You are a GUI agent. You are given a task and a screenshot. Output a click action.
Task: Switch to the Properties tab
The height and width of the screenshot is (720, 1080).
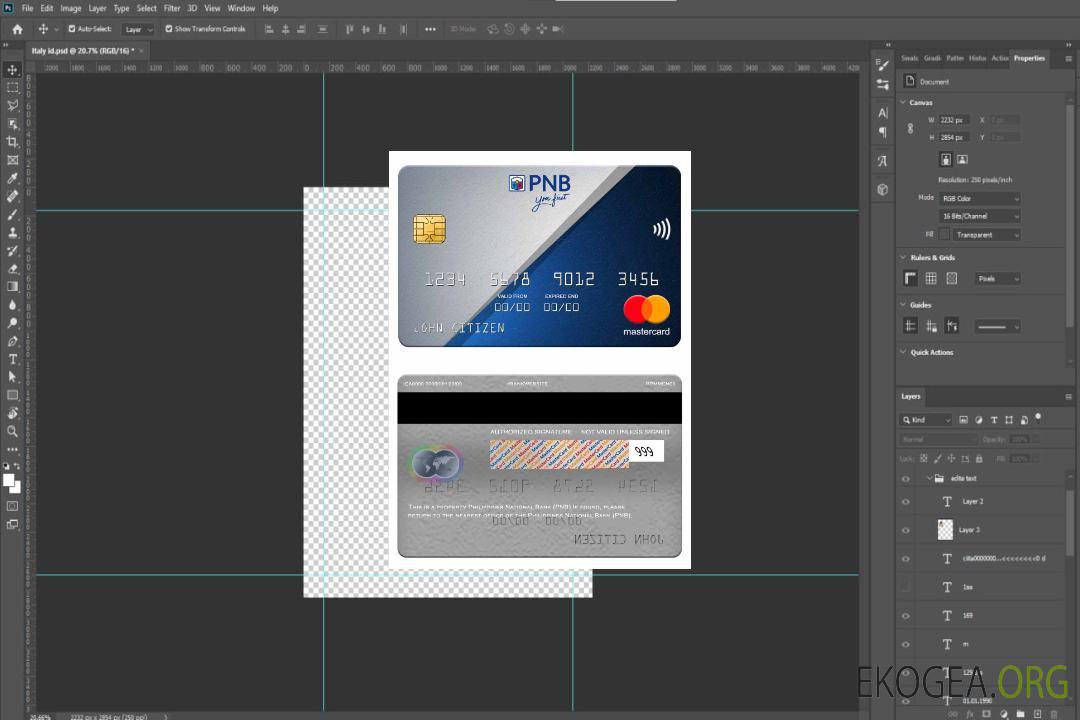pos(1029,59)
